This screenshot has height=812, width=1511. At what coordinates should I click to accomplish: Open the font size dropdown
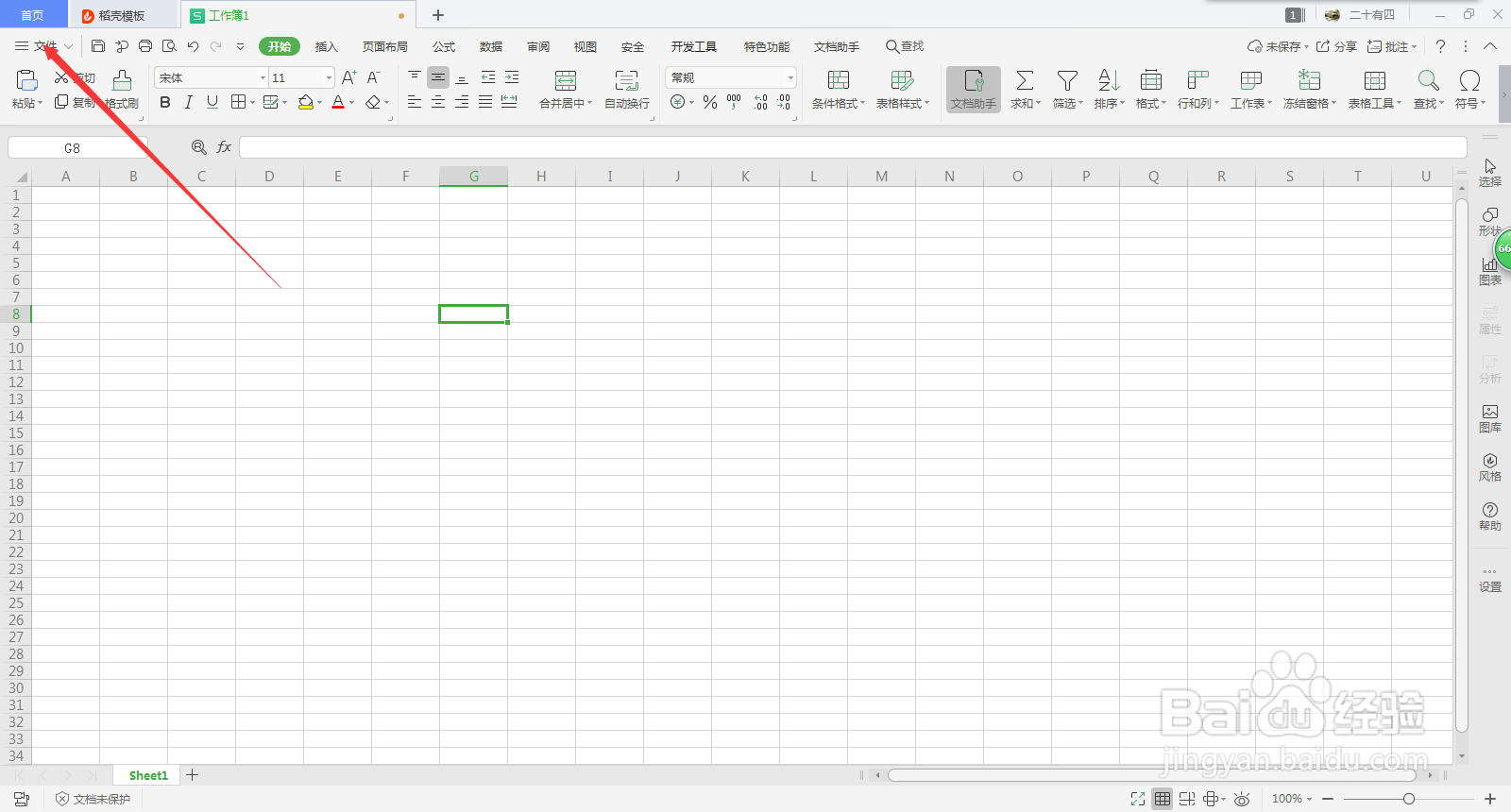[329, 77]
